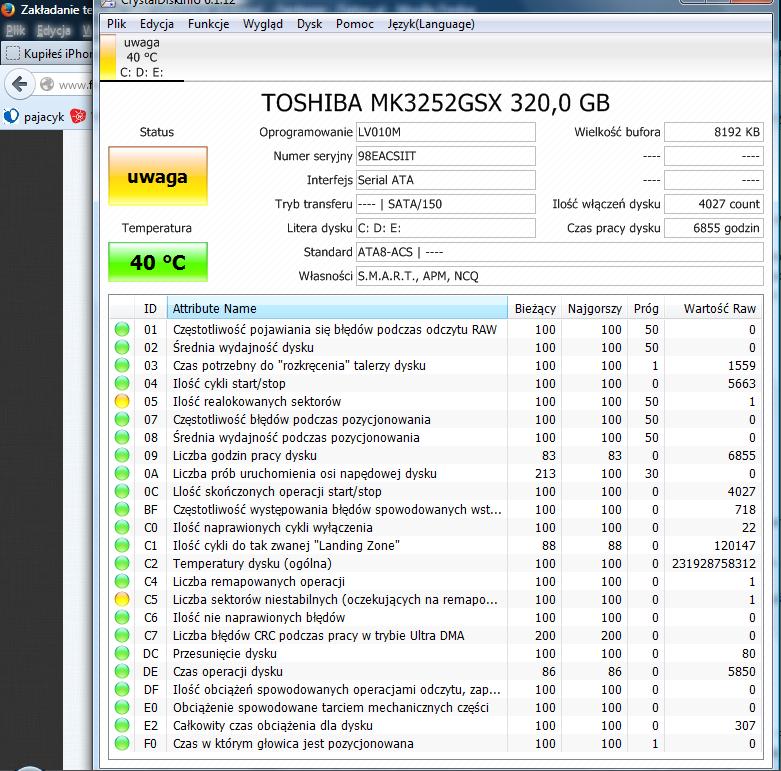Click raw value 120147 of row C1

click(x=735, y=545)
